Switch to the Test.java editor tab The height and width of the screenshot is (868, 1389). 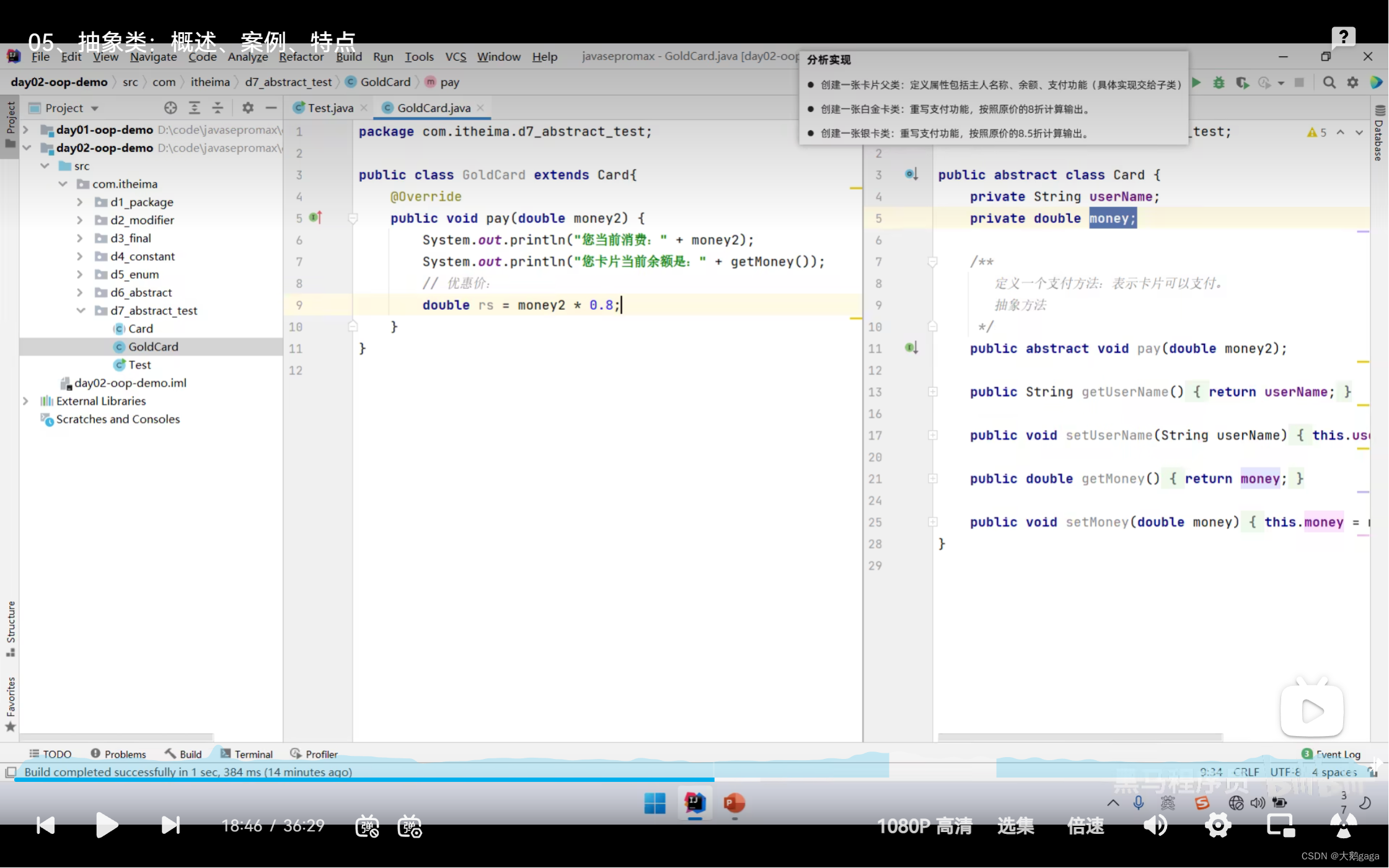(330, 108)
